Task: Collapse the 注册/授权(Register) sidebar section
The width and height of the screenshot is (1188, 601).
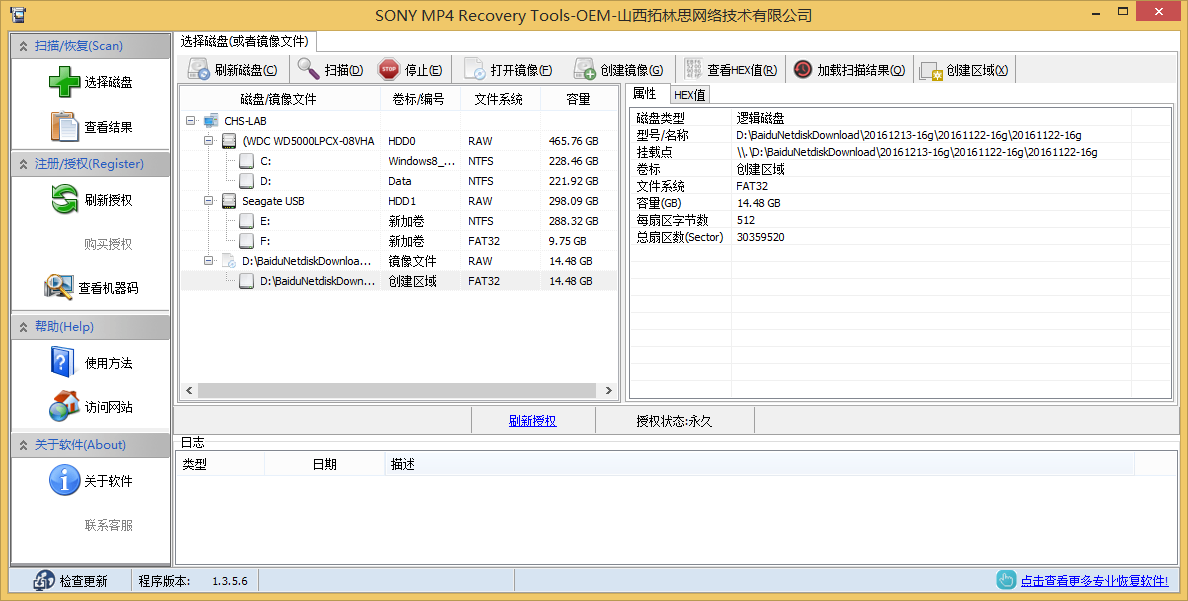Action: pyautogui.click(x=23, y=164)
